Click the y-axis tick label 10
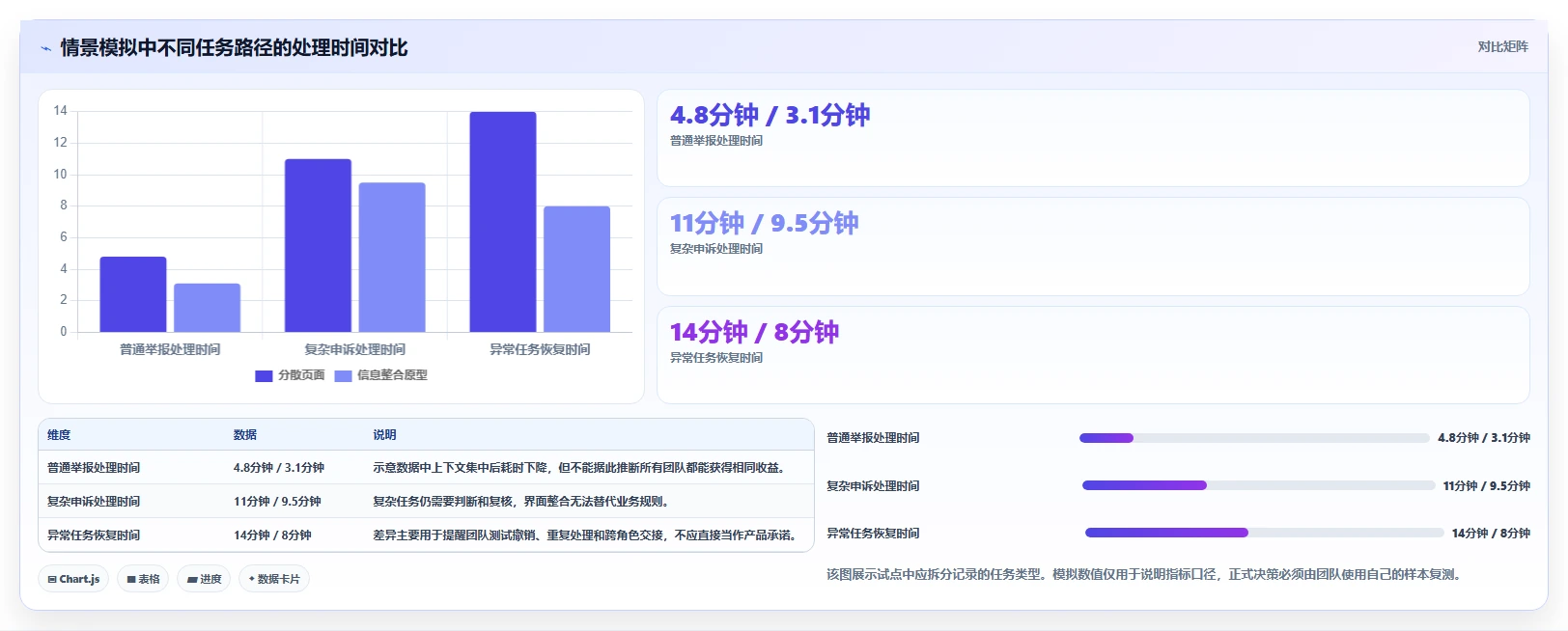1568x631 pixels. coord(61,175)
